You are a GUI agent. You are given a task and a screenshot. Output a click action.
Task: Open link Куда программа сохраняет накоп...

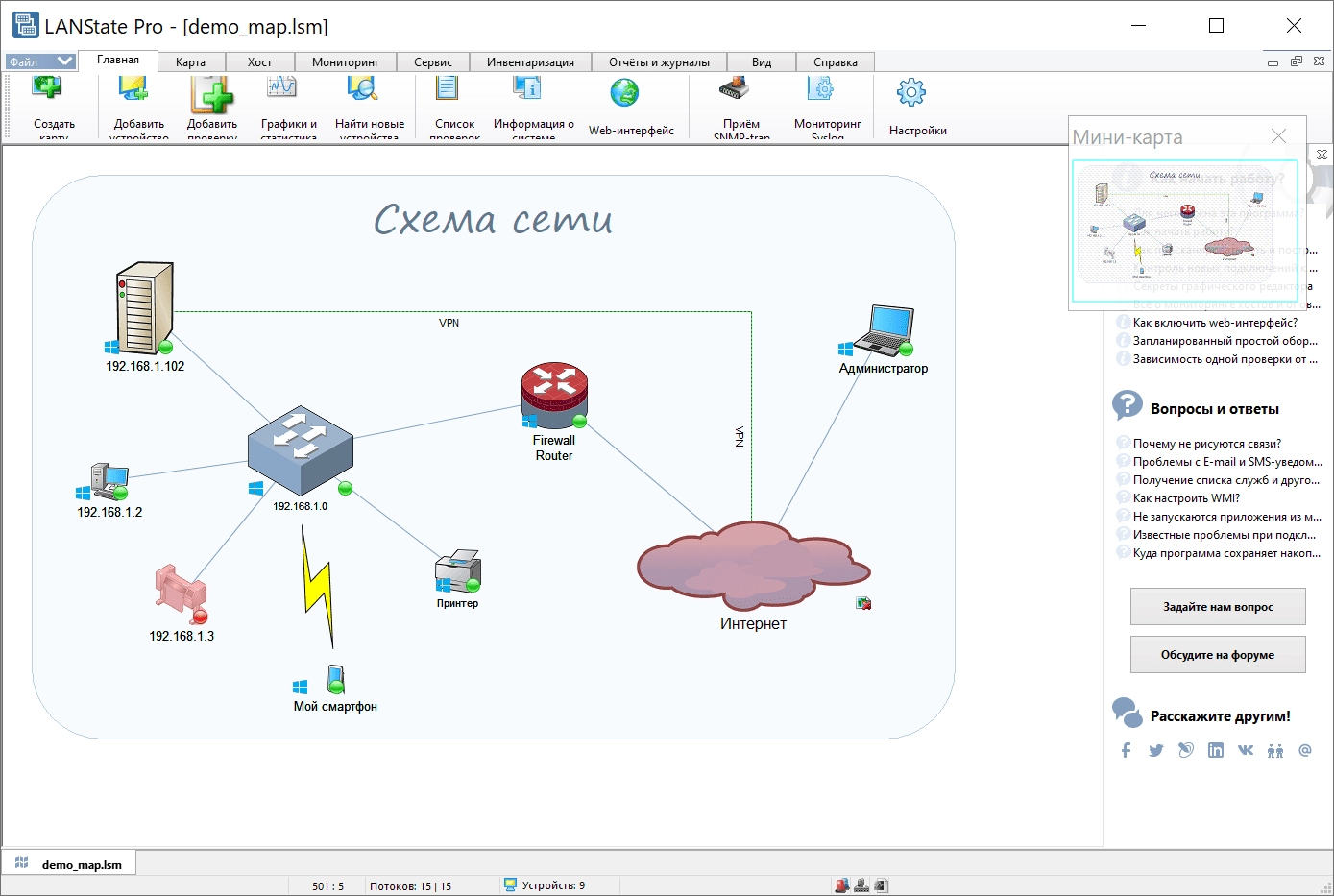pyautogui.click(x=1227, y=553)
